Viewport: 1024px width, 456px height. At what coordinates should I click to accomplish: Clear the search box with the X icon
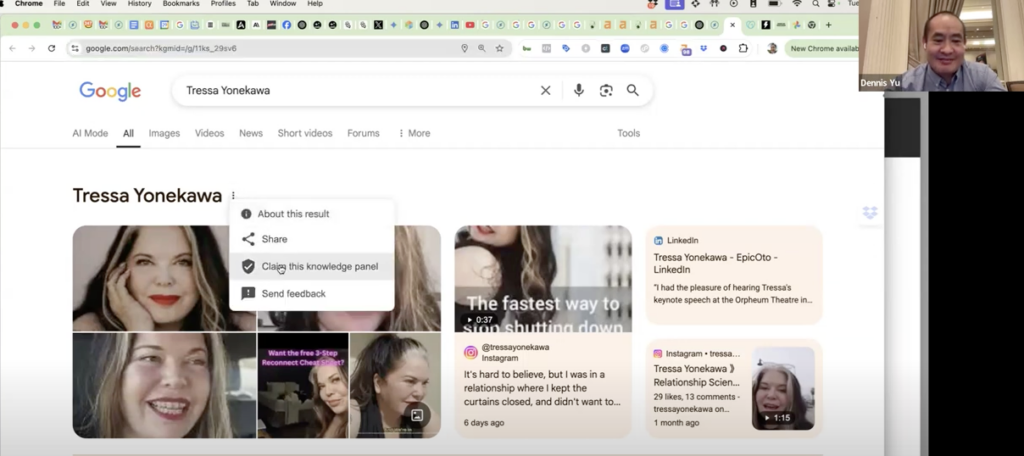tap(545, 91)
